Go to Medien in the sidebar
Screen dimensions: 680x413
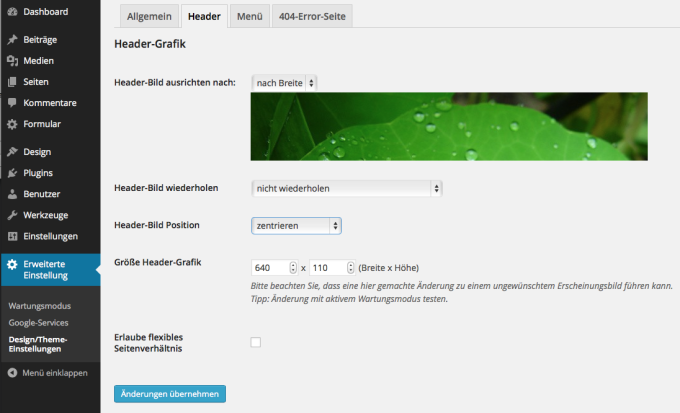point(39,61)
